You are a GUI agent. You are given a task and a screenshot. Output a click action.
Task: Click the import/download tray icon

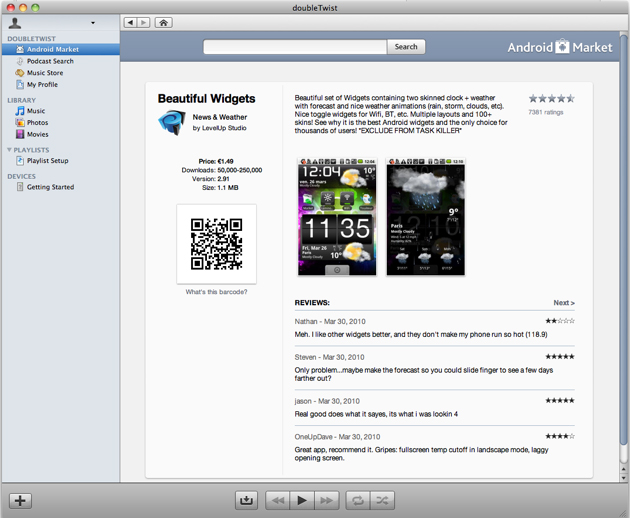pos(246,500)
